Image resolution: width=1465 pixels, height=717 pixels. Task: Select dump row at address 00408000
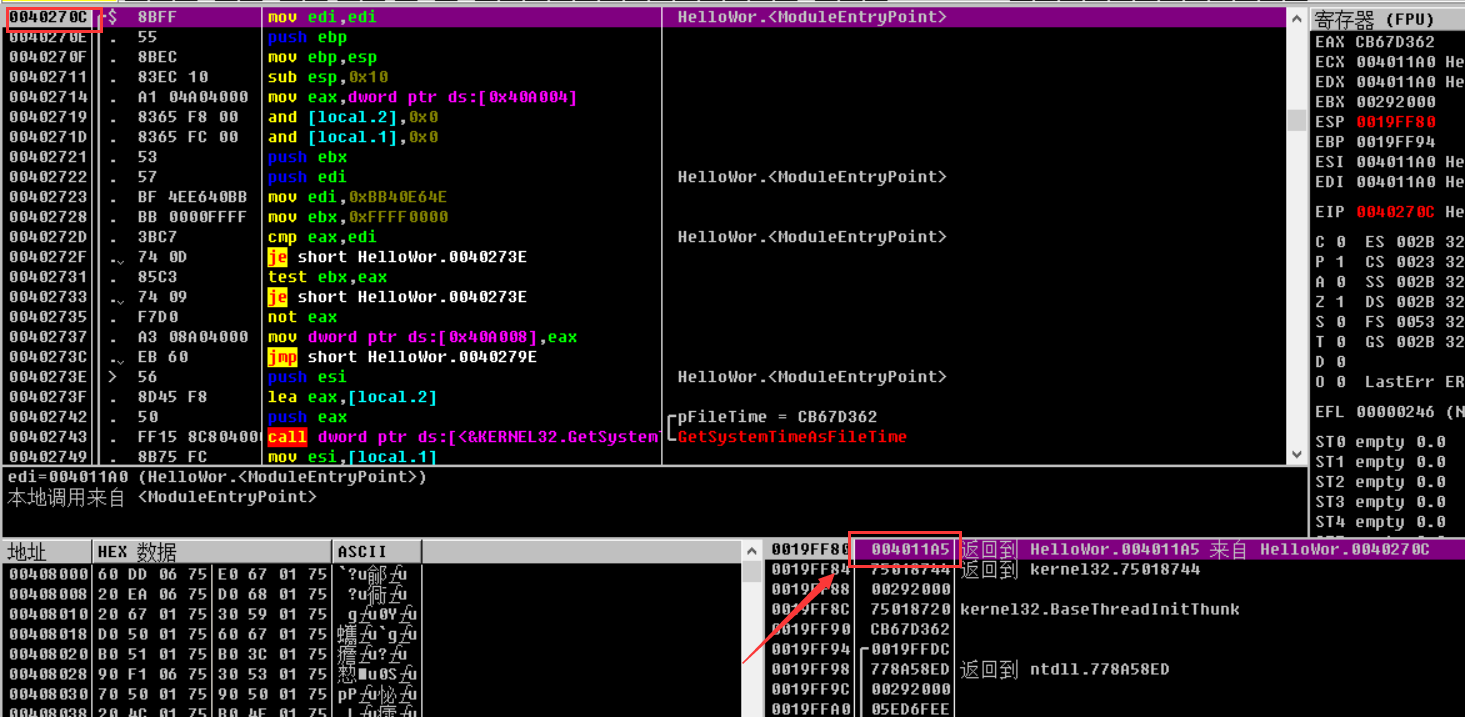click(x=212, y=574)
